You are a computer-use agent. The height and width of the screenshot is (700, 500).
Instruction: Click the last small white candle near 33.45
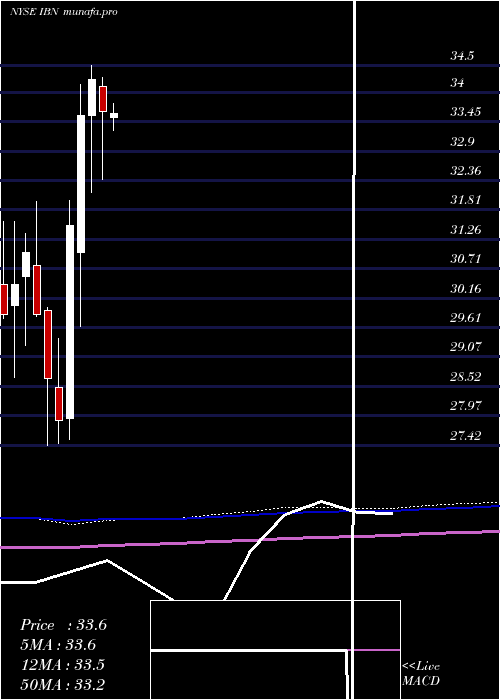(114, 116)
